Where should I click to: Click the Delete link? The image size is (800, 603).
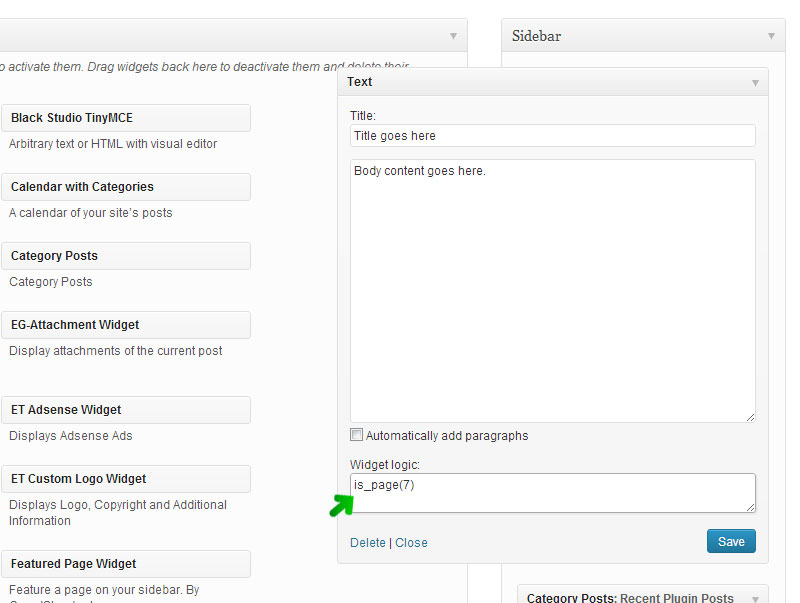[367, 543]
